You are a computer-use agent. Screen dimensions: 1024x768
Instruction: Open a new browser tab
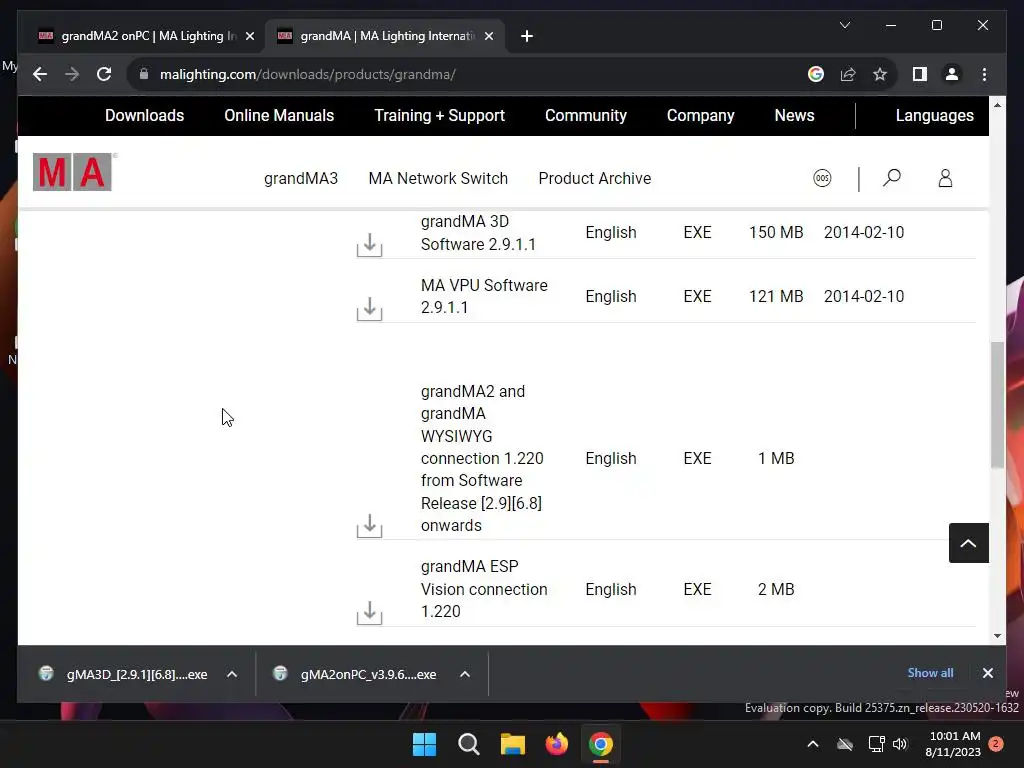coord(527,36)
